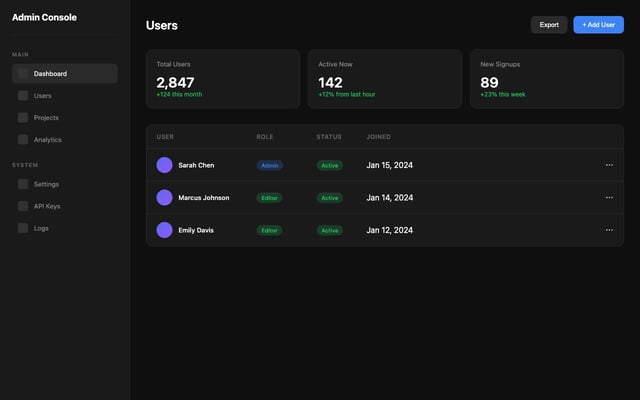Click the New Signups stat card
This screenshot has height=400, width=640.
click(x=547, y=79)
